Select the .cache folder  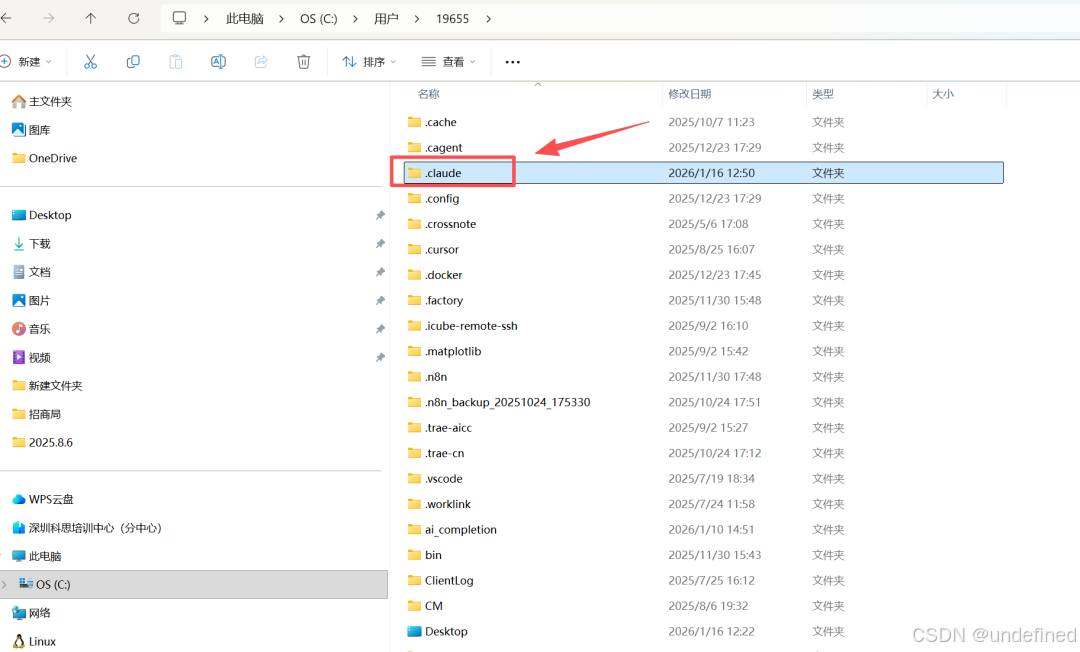(432, 122)
